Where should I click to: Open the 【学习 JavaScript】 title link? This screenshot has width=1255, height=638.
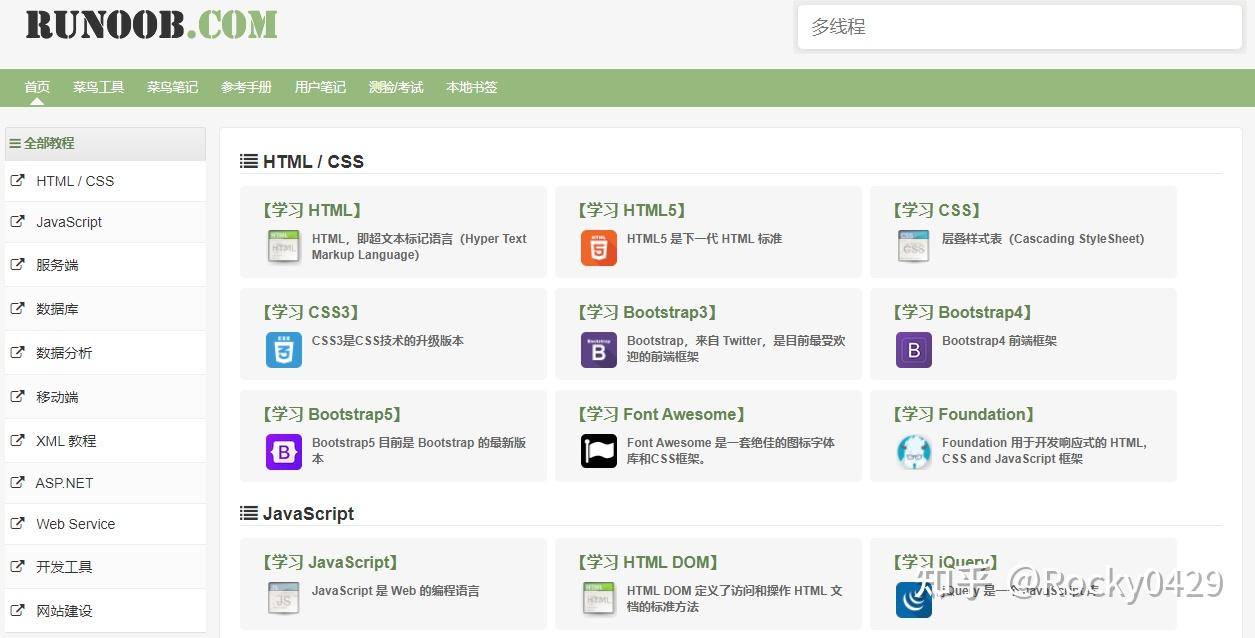pyautogui.click(x=331, y=562)
